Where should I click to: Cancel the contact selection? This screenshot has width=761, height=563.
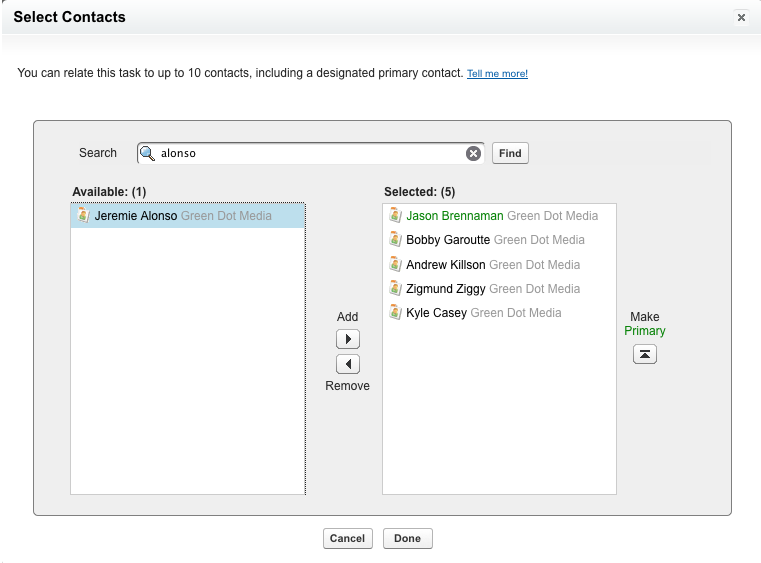347,538
